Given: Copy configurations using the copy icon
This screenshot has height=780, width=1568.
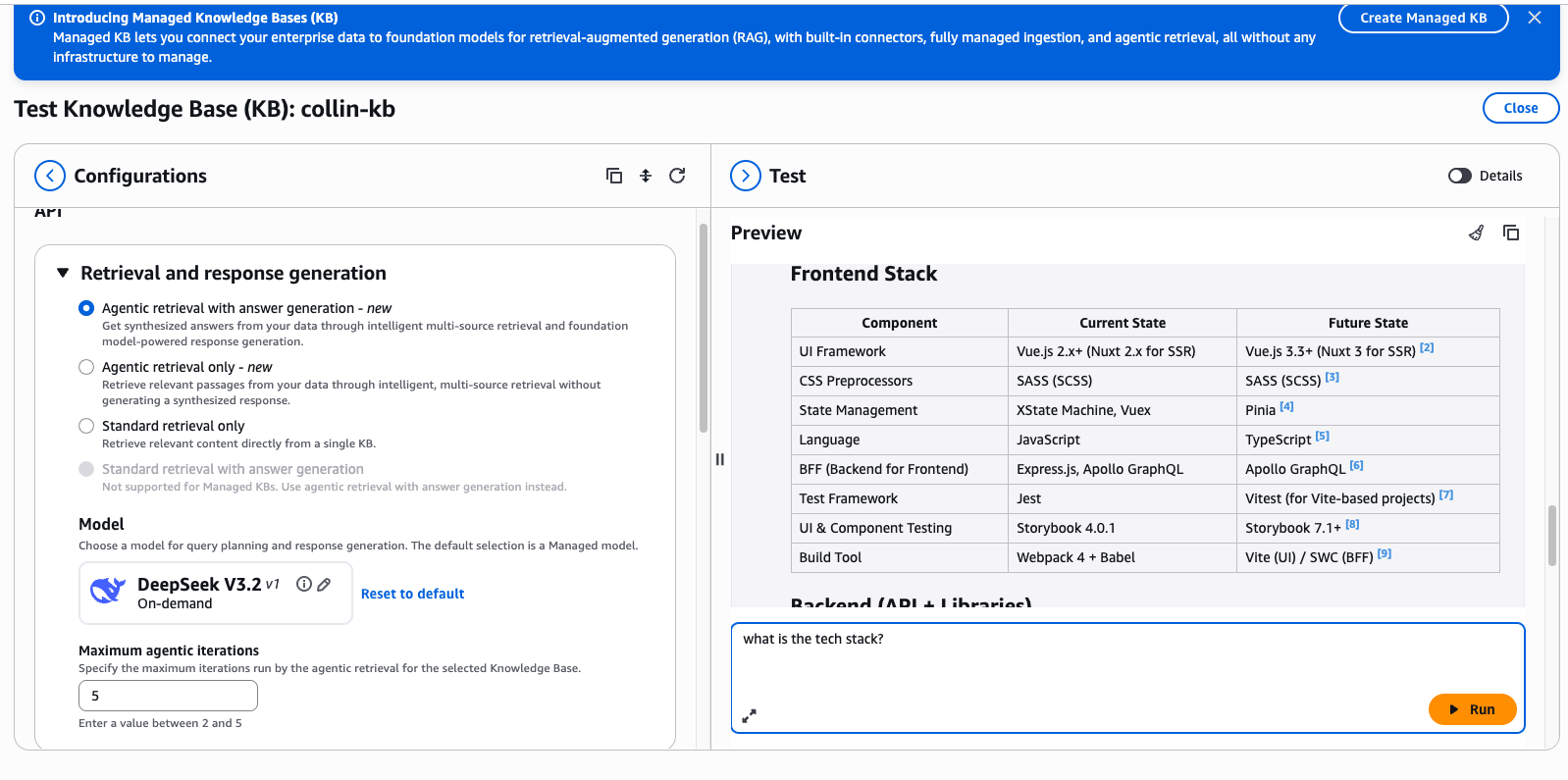Looking at the screenshot, I should (x=614, y=176).
